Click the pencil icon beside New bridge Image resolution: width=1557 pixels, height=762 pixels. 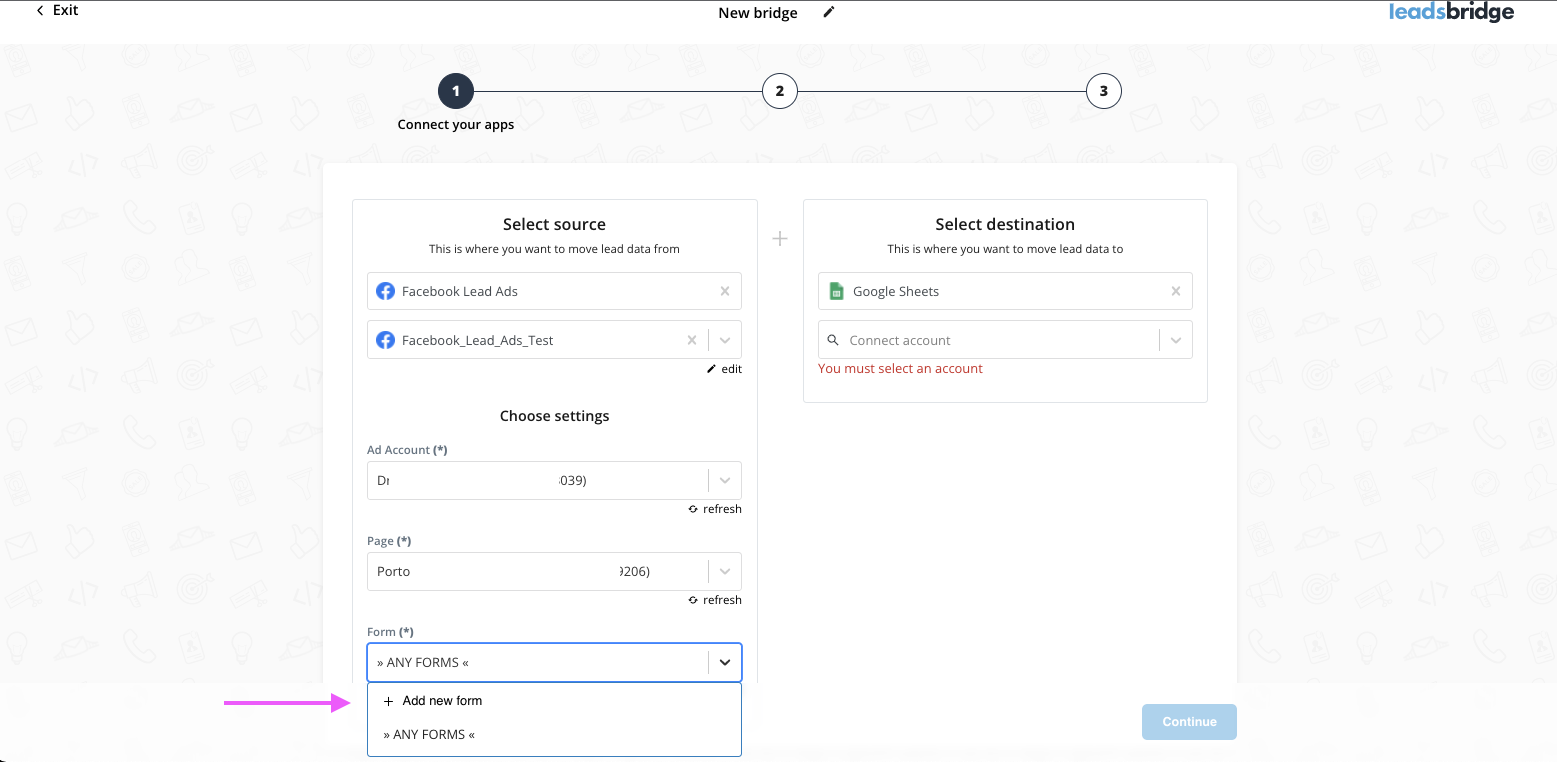click(828, 13)
